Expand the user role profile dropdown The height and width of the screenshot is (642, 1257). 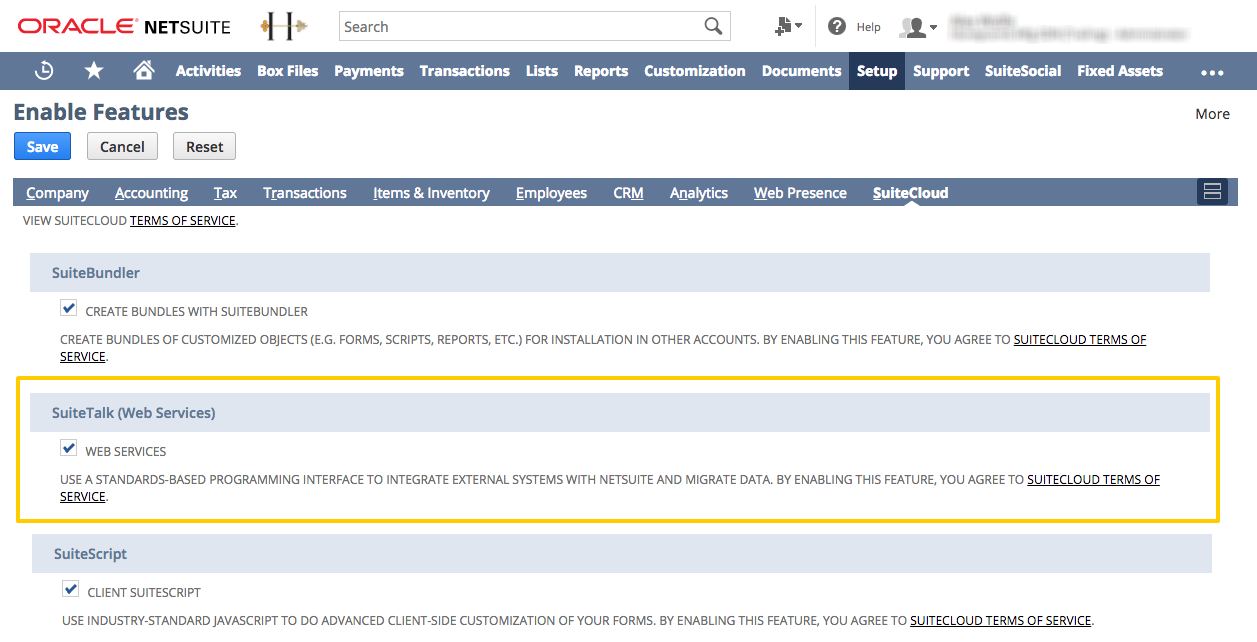click(x=919, y=28)
